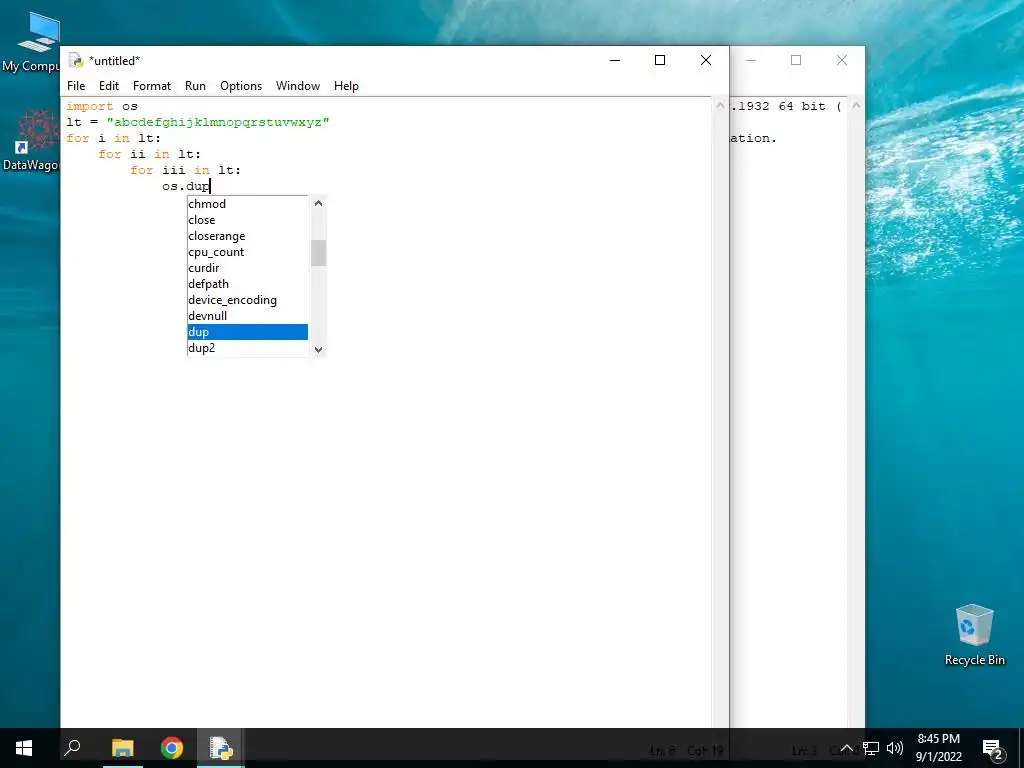Launch Google Chrome from taskbar

pos(172,748)
